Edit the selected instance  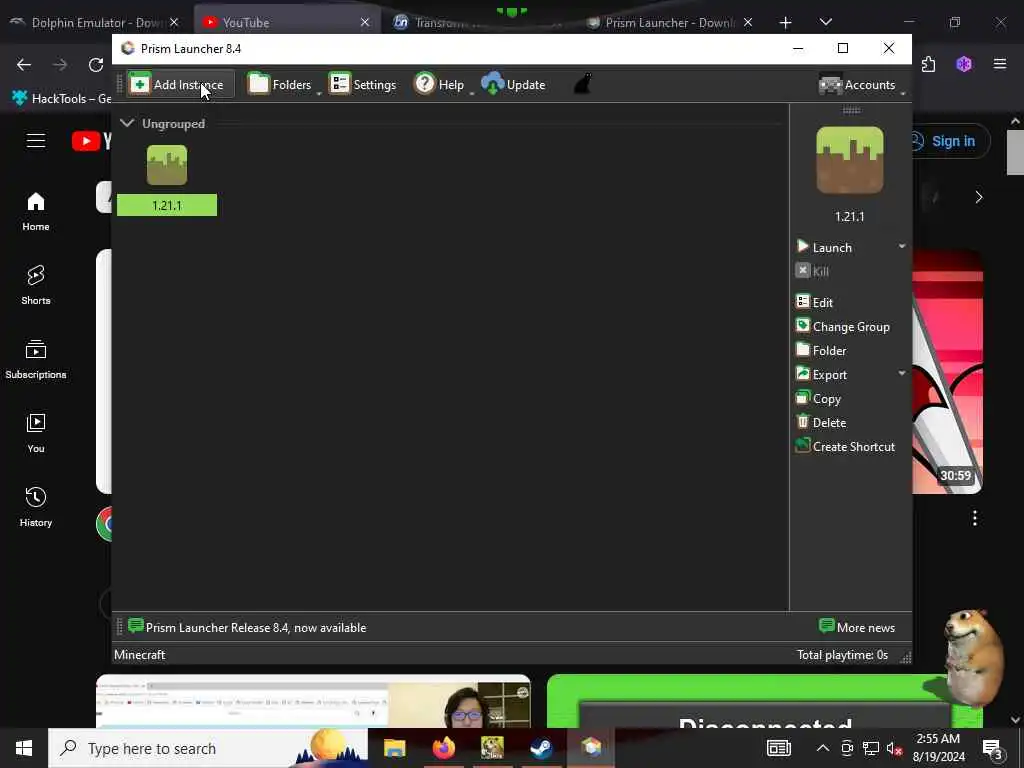pos(814,302)
